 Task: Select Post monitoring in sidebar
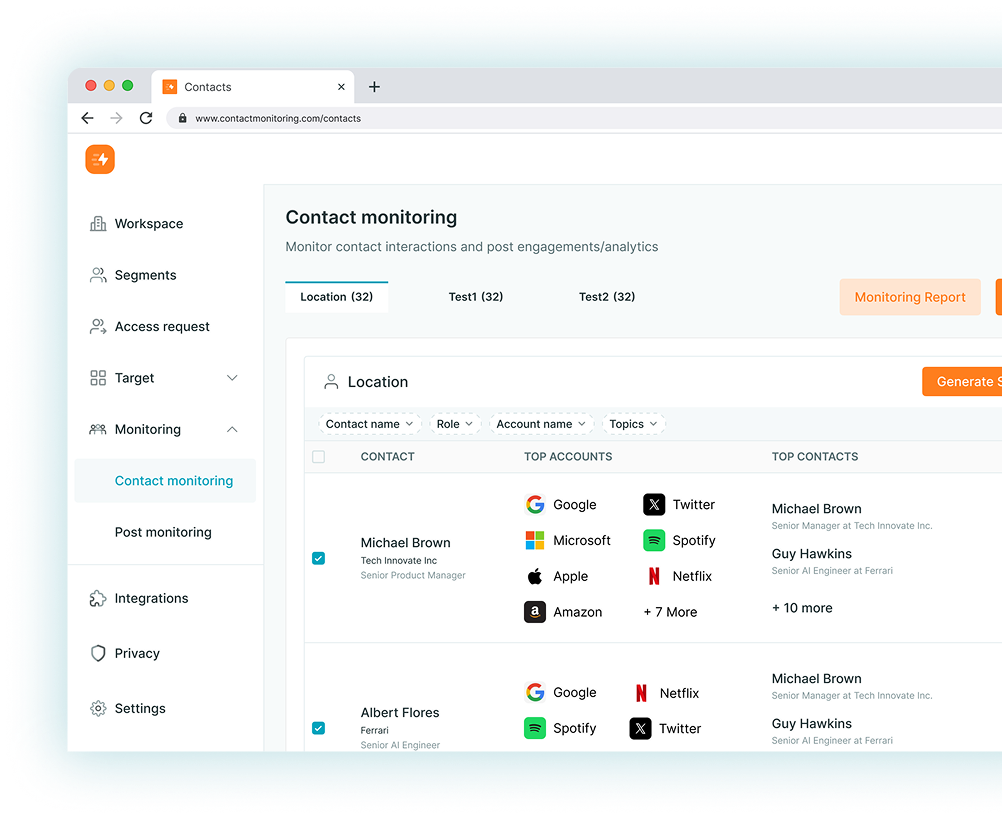pyautogui.click(x=163, y=532)
